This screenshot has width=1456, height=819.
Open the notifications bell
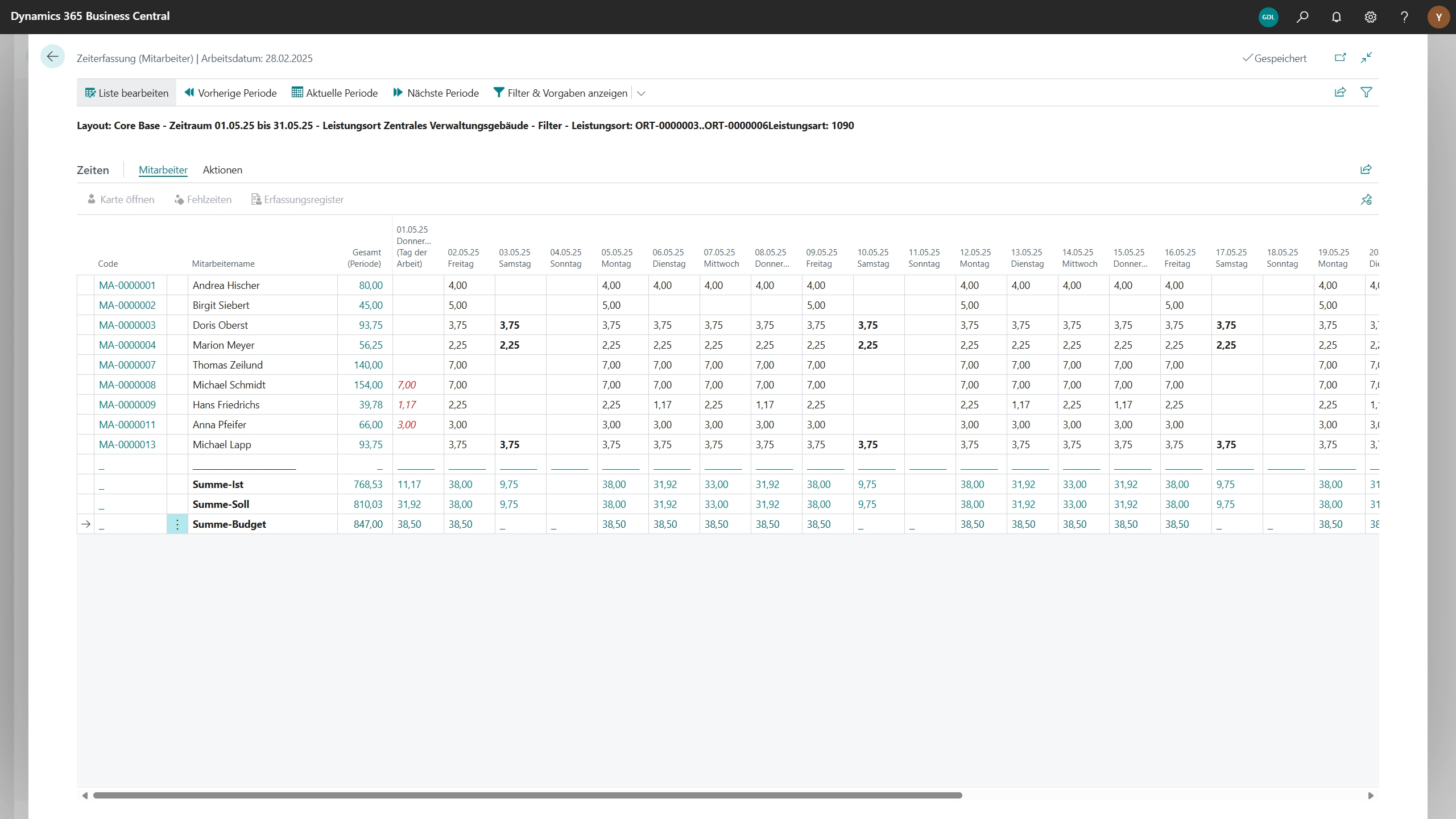[1336, 17]
